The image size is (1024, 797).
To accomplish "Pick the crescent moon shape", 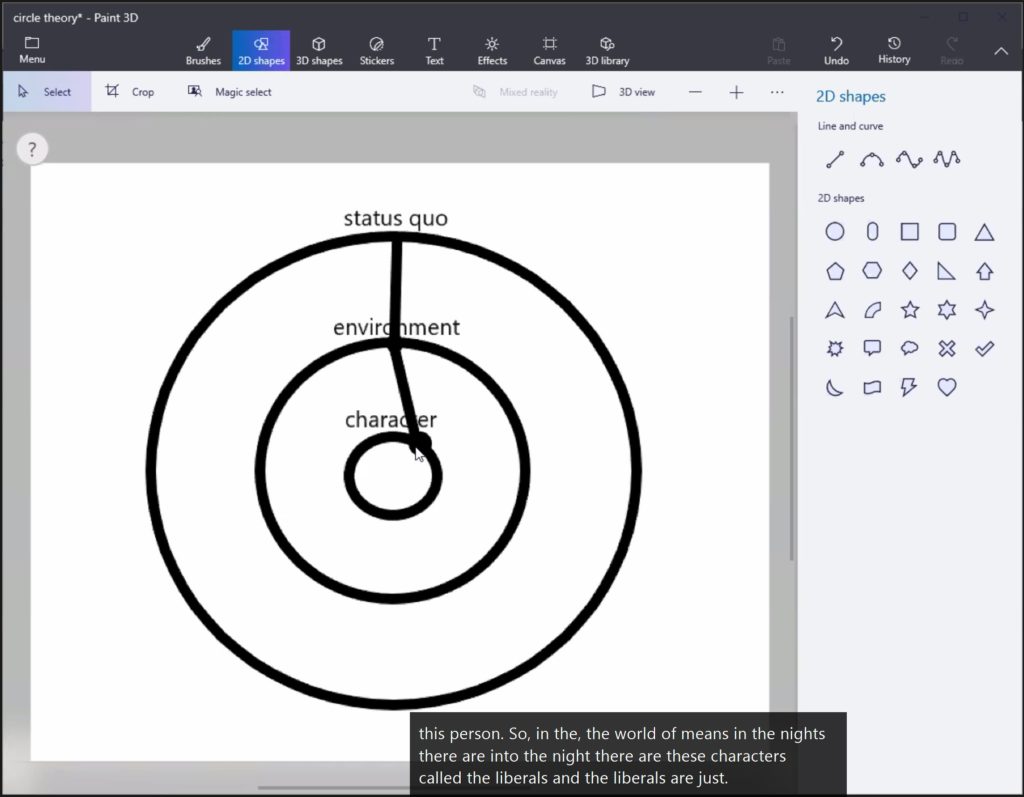I will click(835, 387).
